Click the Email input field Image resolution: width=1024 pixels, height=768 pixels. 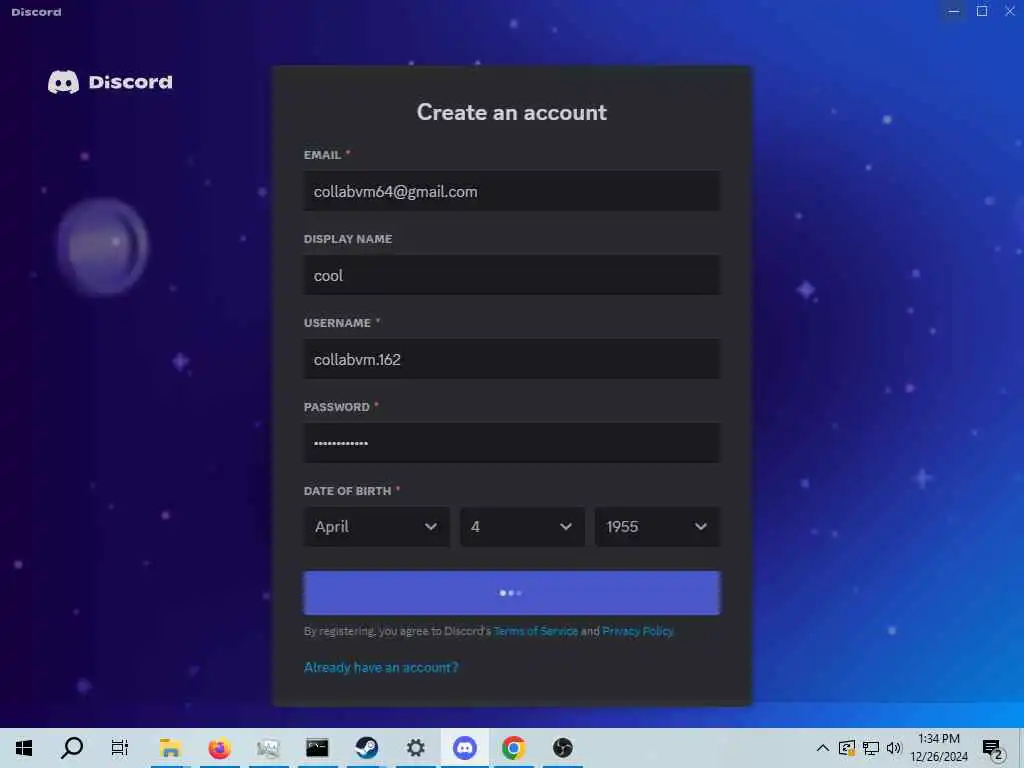click(x=511, y=191)
